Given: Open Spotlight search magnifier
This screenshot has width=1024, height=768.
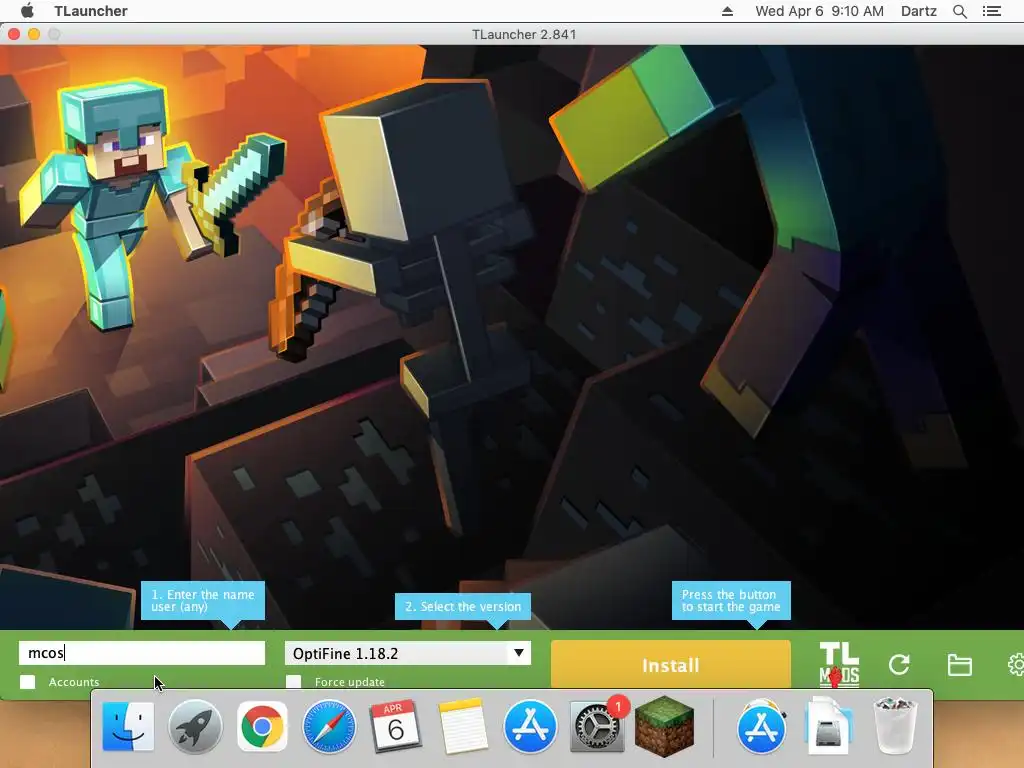Looking at the screenshot, I should pos(959,11).
